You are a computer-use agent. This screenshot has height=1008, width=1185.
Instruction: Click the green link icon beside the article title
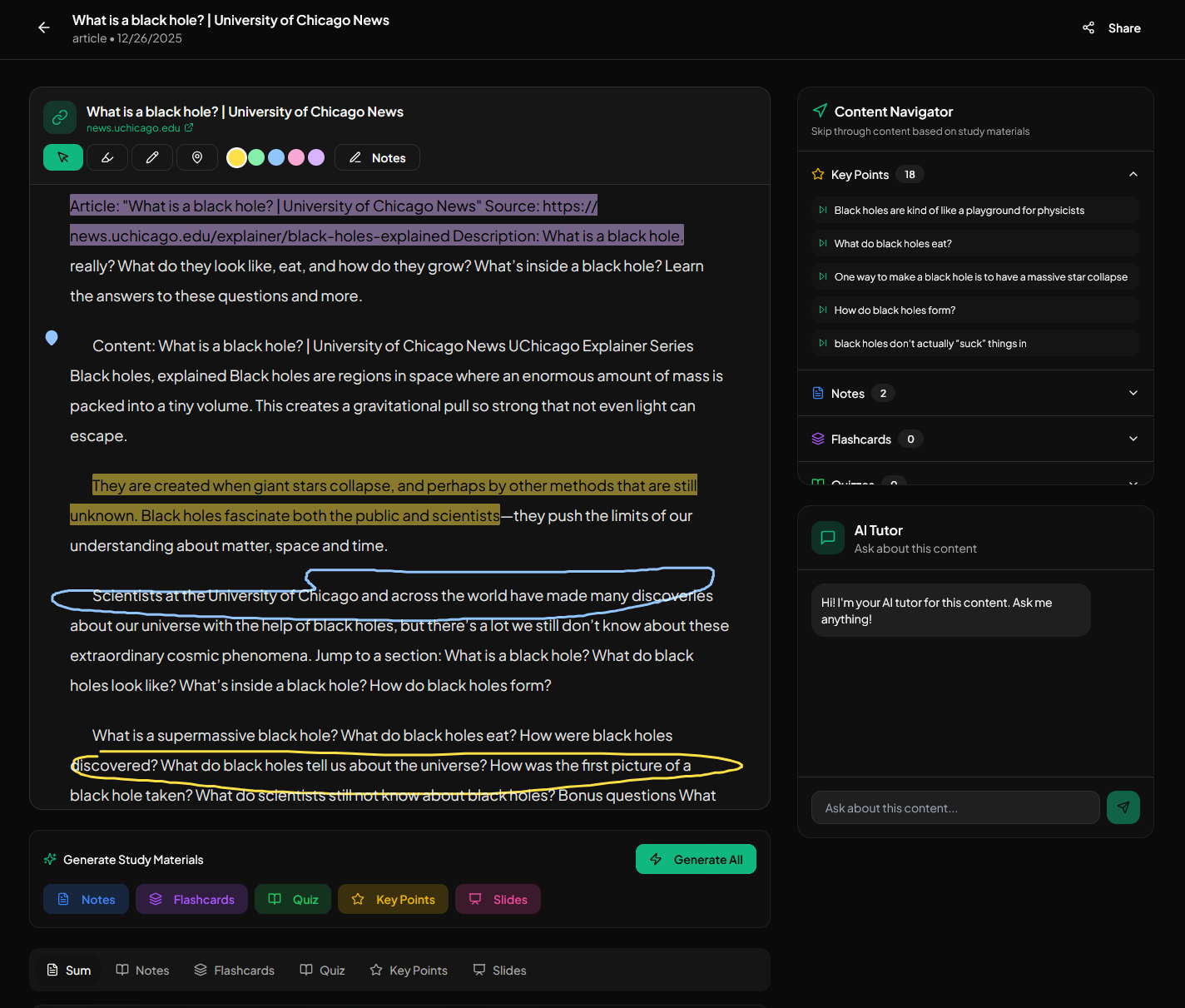point(60,117)
